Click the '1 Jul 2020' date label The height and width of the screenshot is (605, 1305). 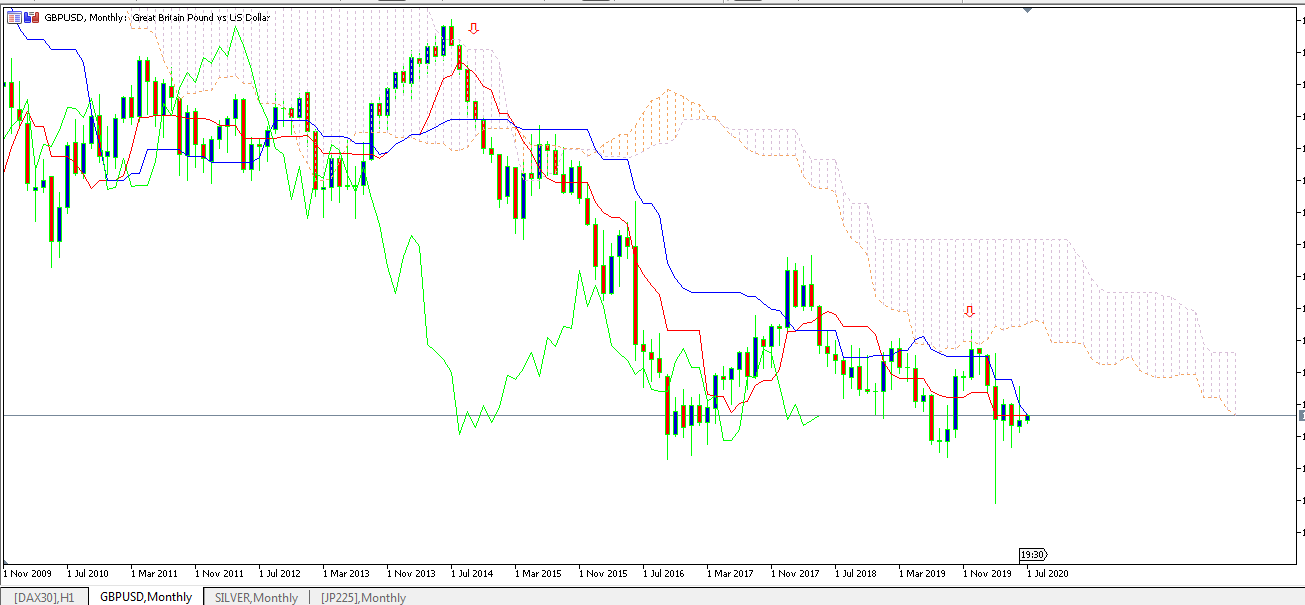pyautogui.click(x=1048, y=574)
